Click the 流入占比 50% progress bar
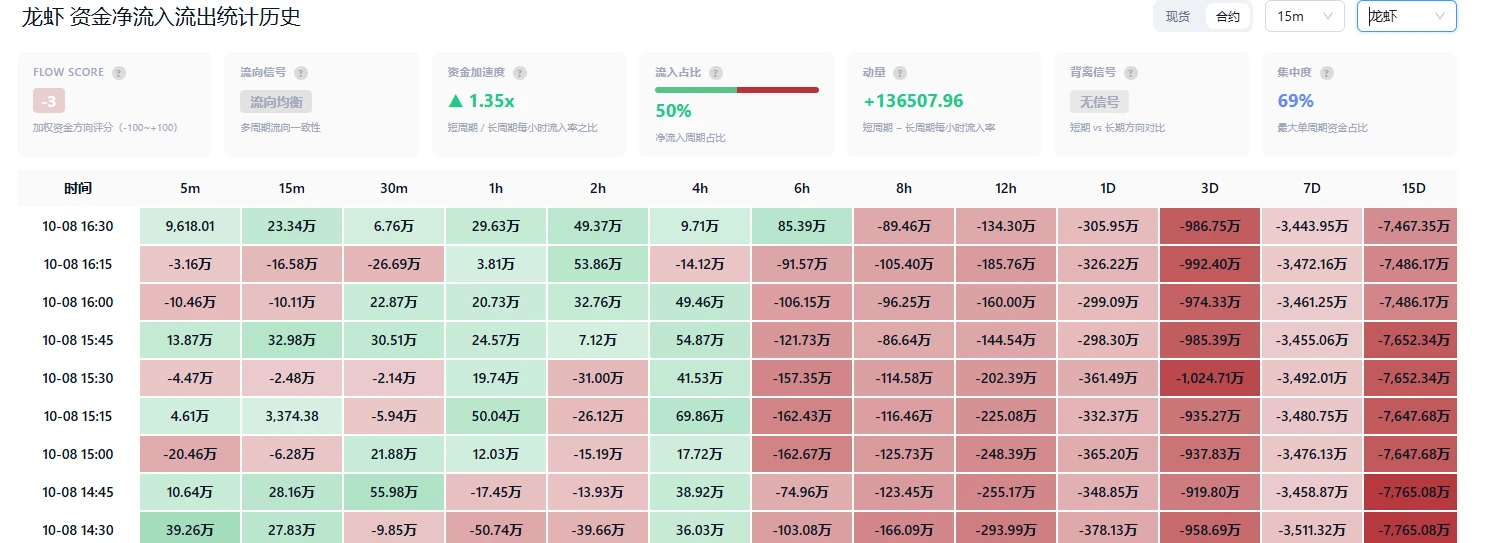 [737, 90]
